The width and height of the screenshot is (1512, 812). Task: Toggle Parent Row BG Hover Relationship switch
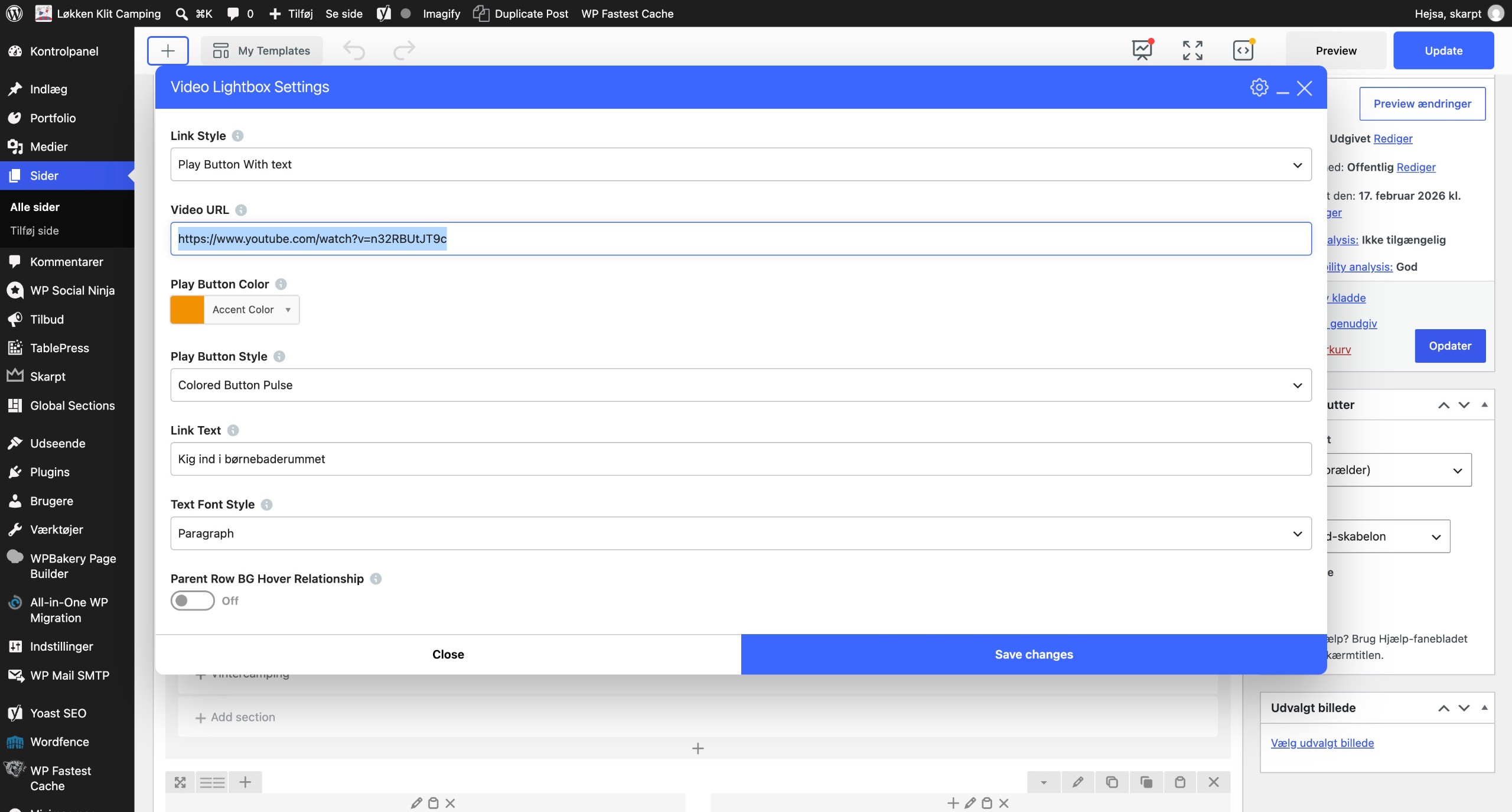(193, 600)
